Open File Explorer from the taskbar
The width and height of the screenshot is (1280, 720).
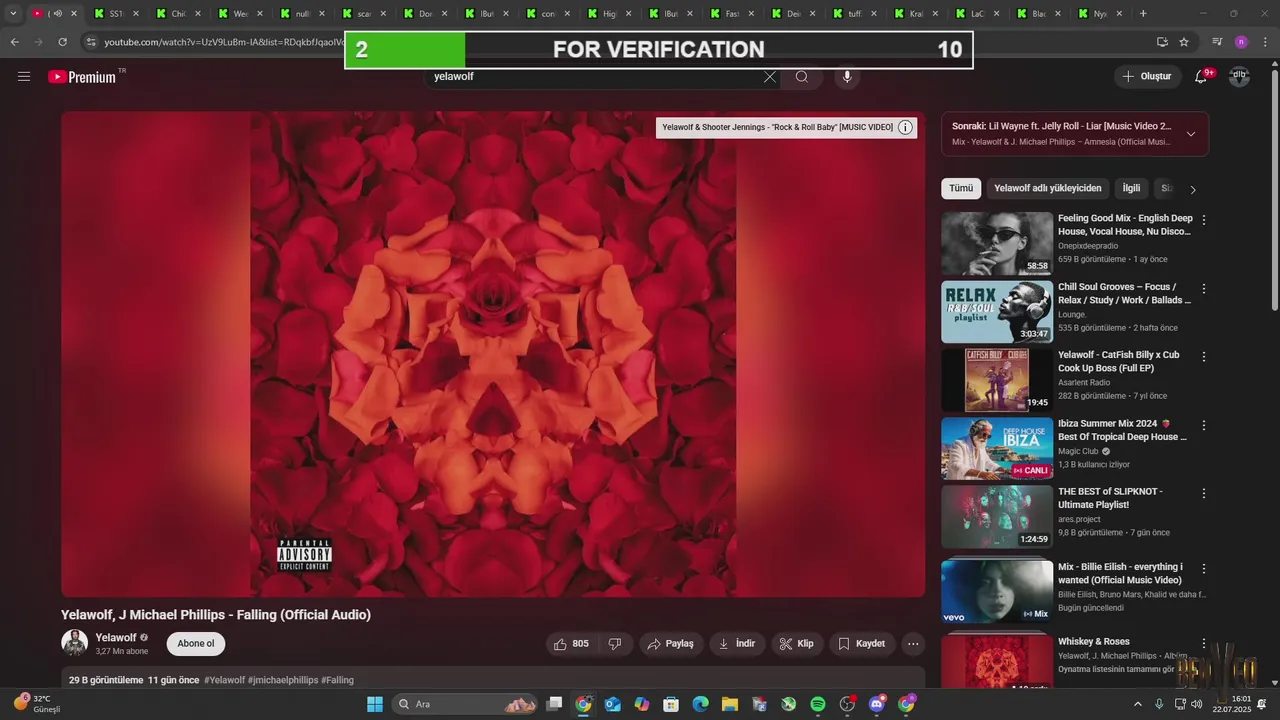(x=730, y=704)
